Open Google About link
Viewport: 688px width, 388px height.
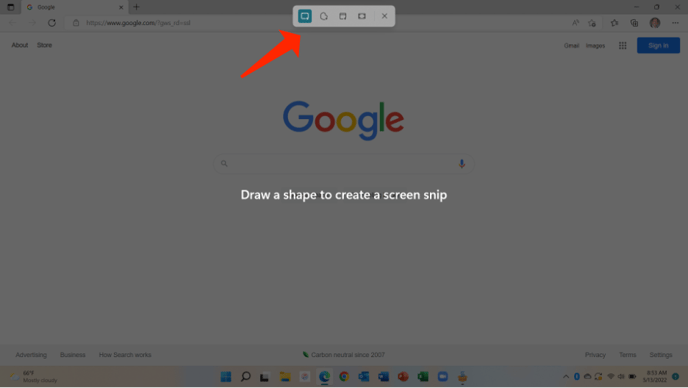click(20, 45)
